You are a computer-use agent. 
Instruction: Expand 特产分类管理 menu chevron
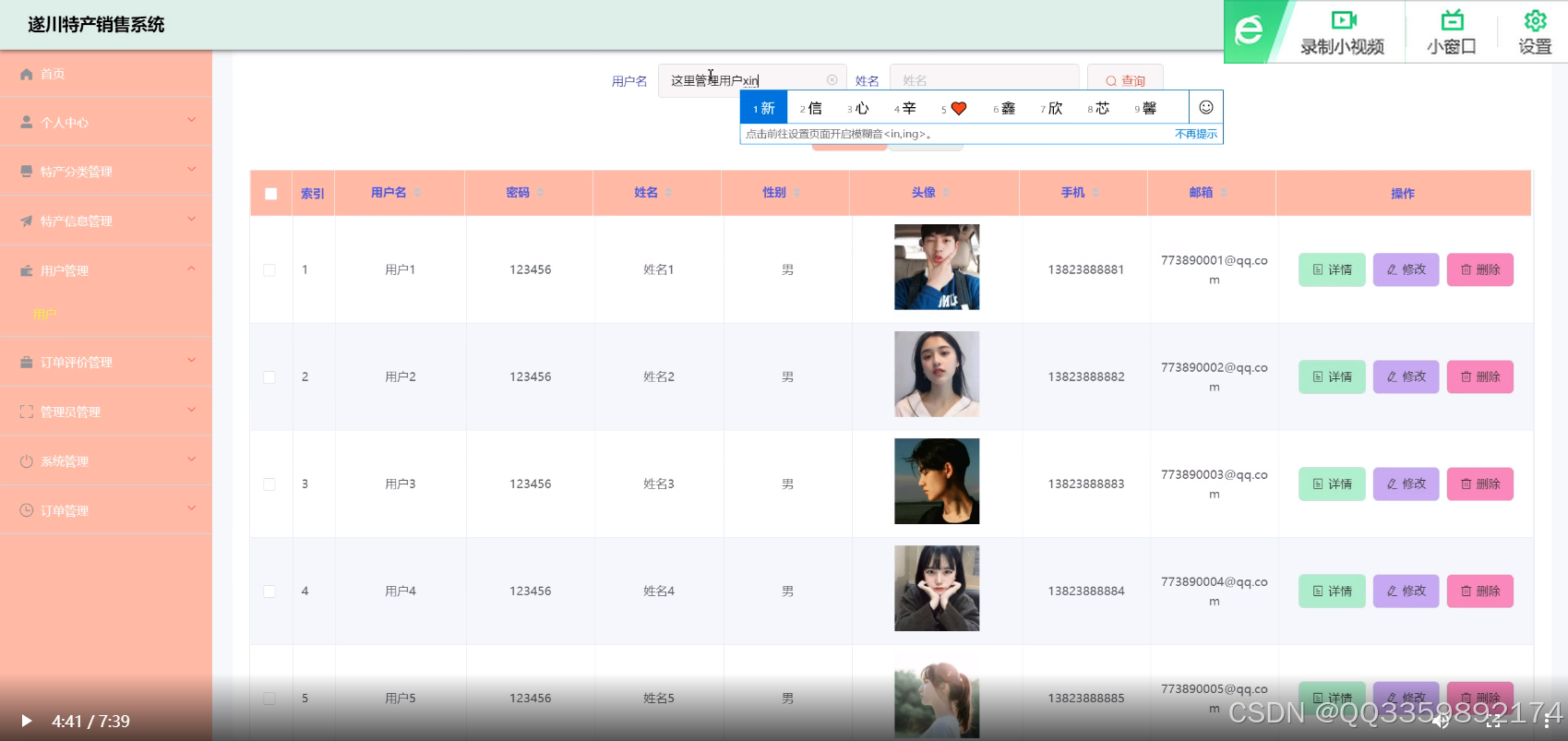point(192,169)
